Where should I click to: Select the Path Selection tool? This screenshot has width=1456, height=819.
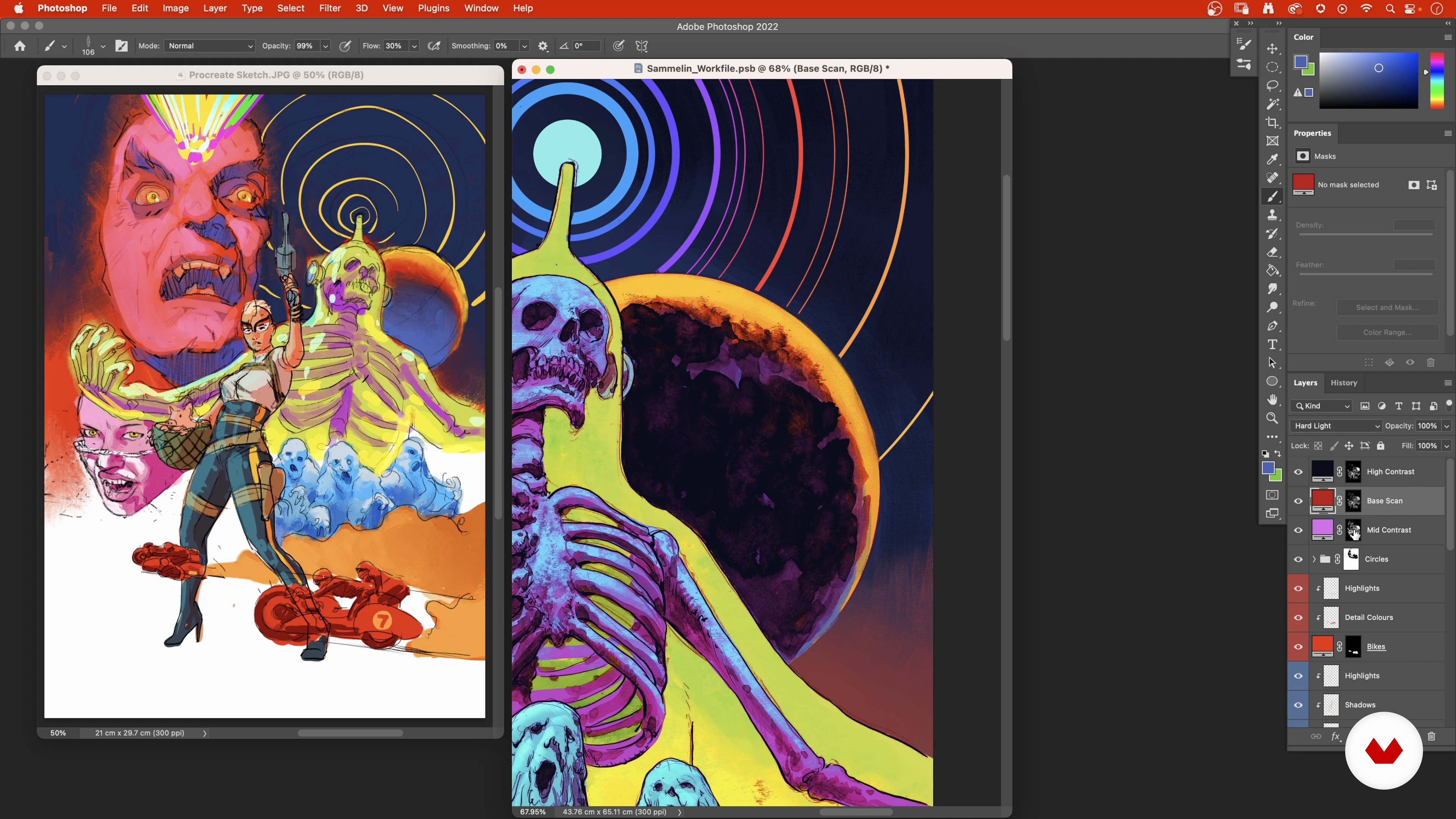(x=1272, y=363)
